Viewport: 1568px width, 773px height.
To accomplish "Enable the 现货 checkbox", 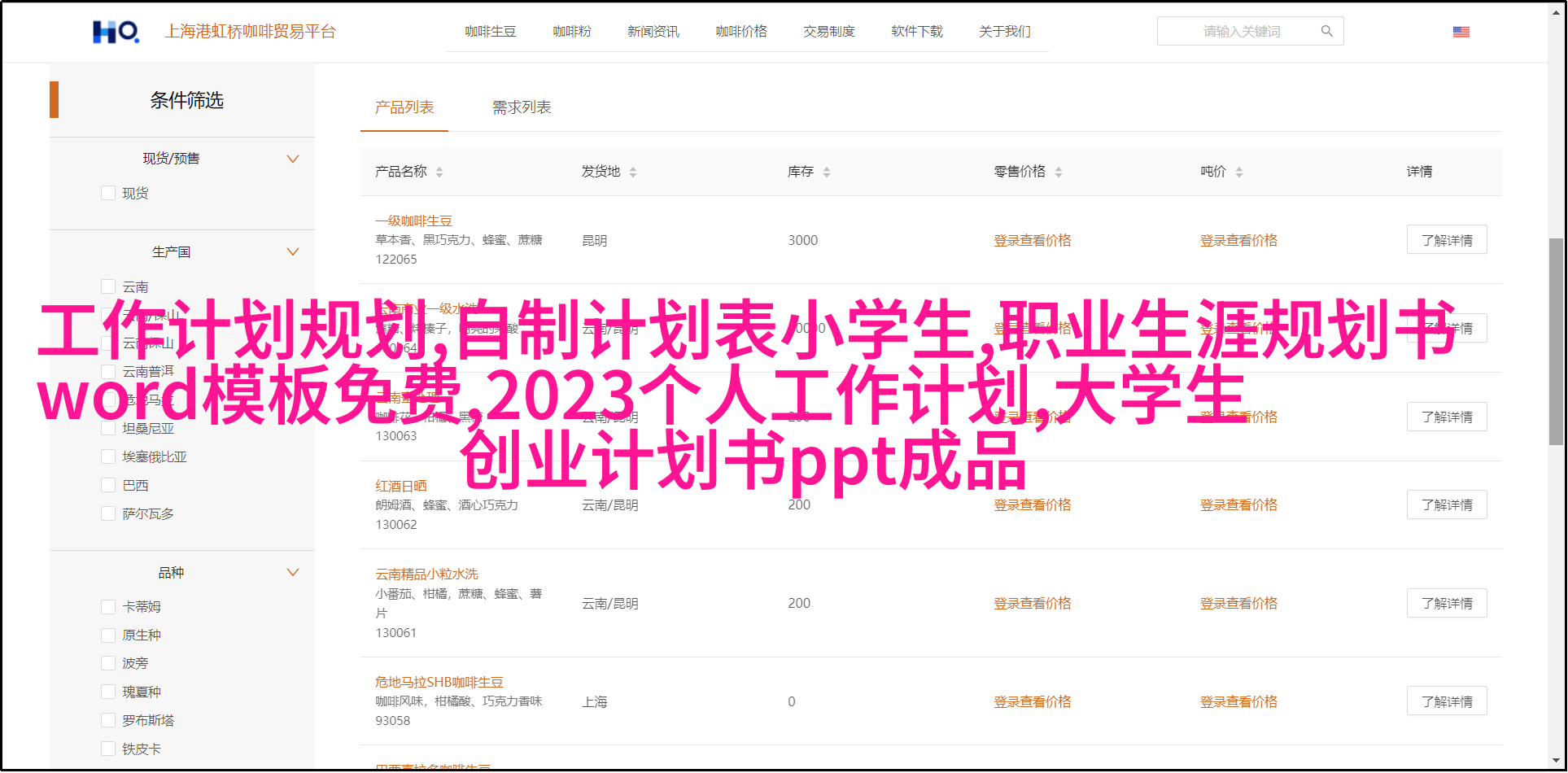I will point(108,193).
